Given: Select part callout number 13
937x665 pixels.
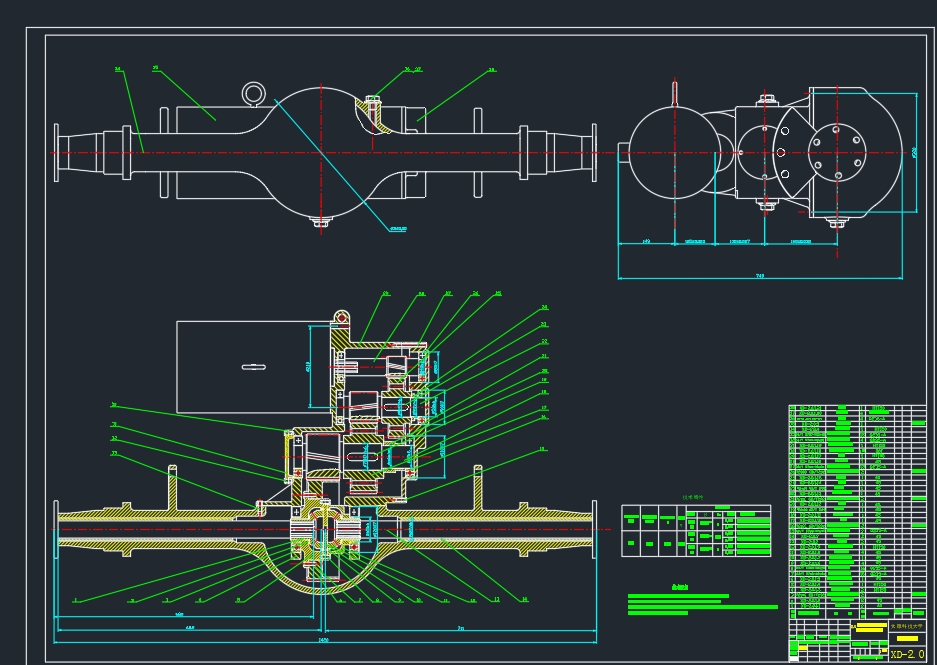Looking at the screenshot, I should pyautogui.click(x=497, y=599).
